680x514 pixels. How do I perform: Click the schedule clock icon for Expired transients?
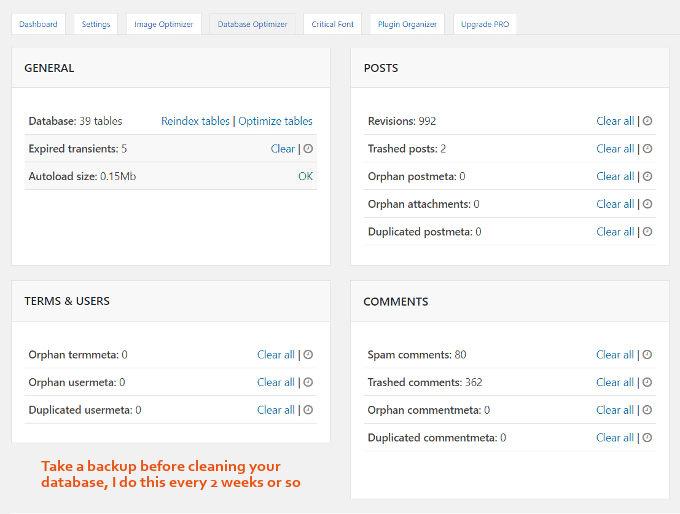pyautogui.click(x=308, y=149)
